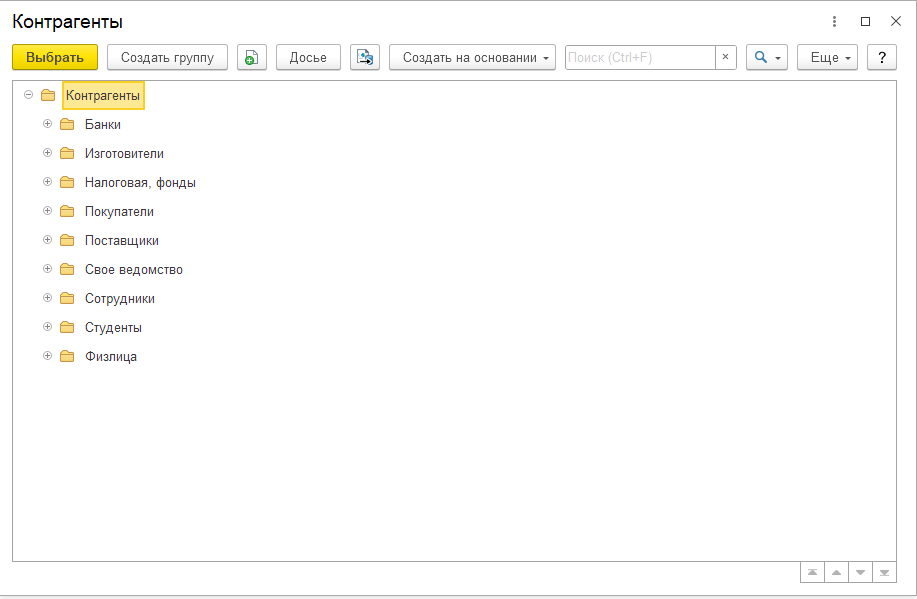Viewport: 917px width, 599px height.
Task: Click the Сотрудники folder icon
Action: [x=67, y=298]
